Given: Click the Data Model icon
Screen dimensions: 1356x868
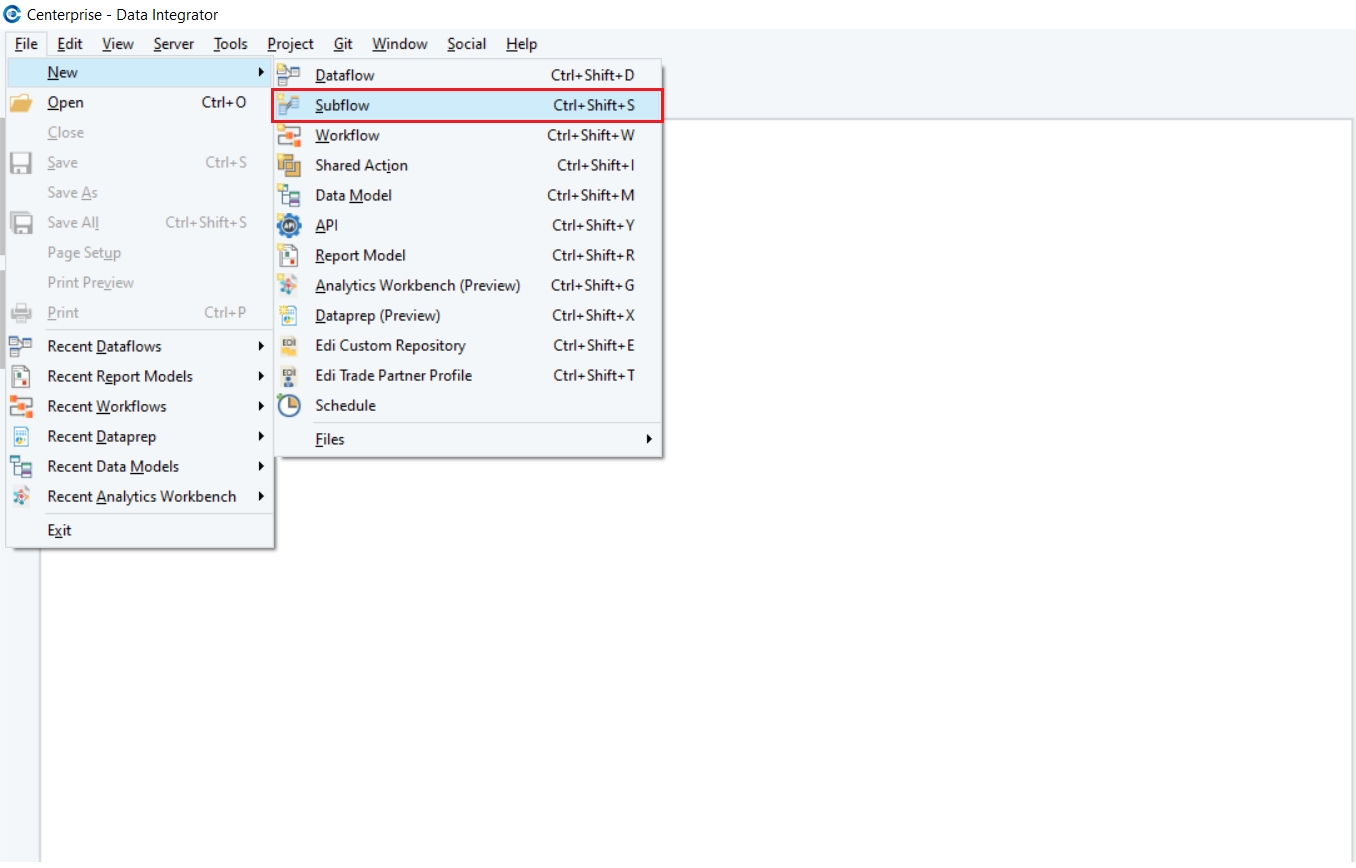Looking at the screenshot, I should point(288,195).
